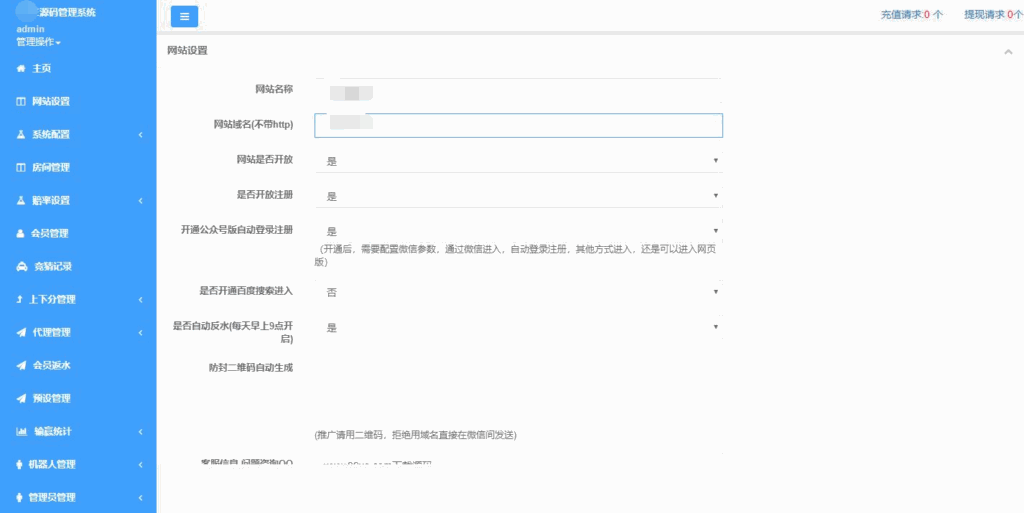Open the 是否自动反水 dropdown
The width and height of the screenshot is (1024, 513).
click(x=519, y=328)
